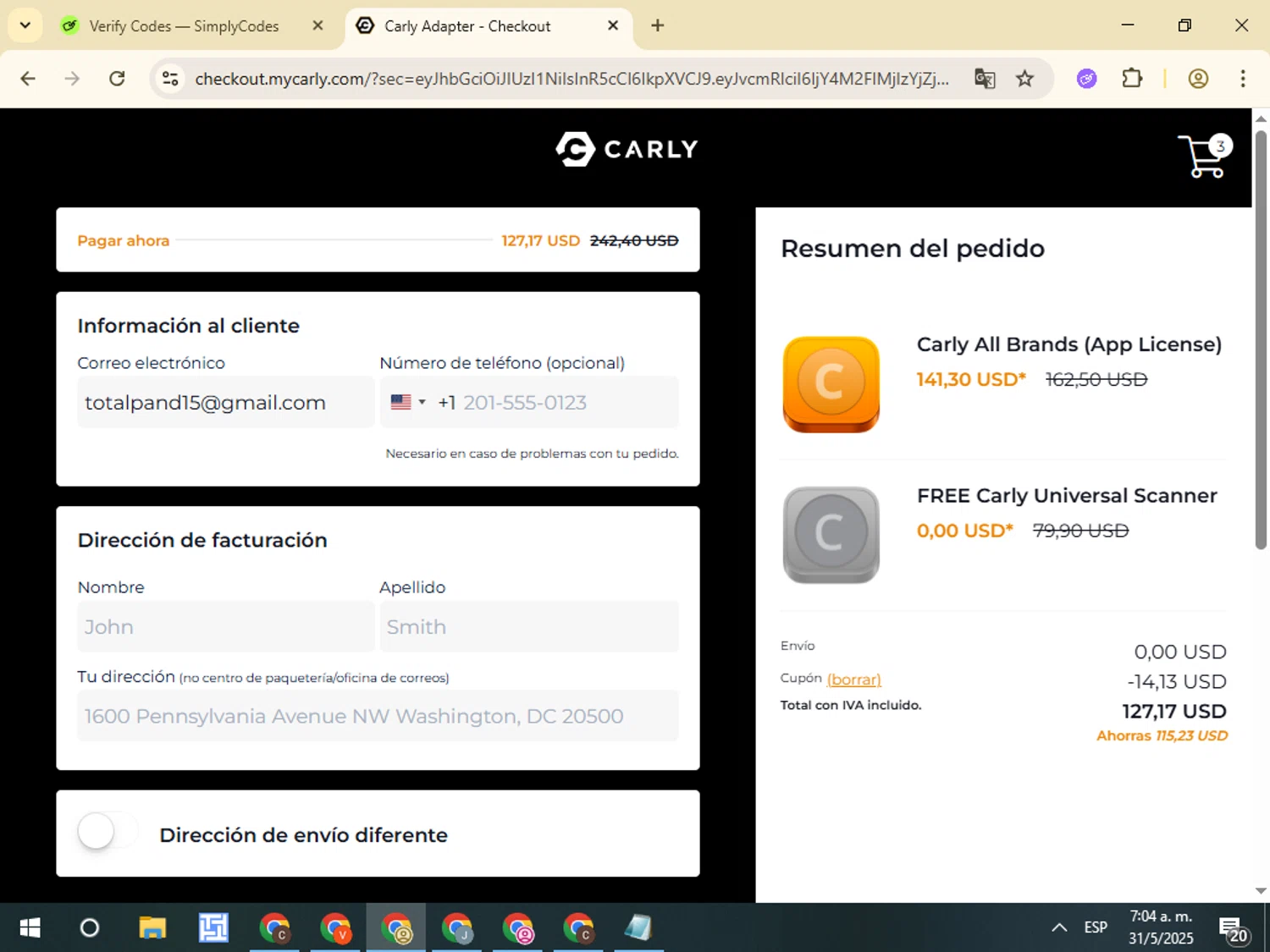
Task: Open Cortana search circle in taskbar
Action: click(90, 928)
